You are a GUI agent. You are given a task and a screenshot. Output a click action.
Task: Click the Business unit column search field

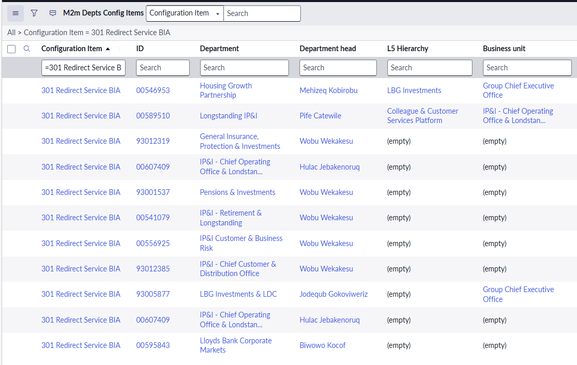point(527,68)
